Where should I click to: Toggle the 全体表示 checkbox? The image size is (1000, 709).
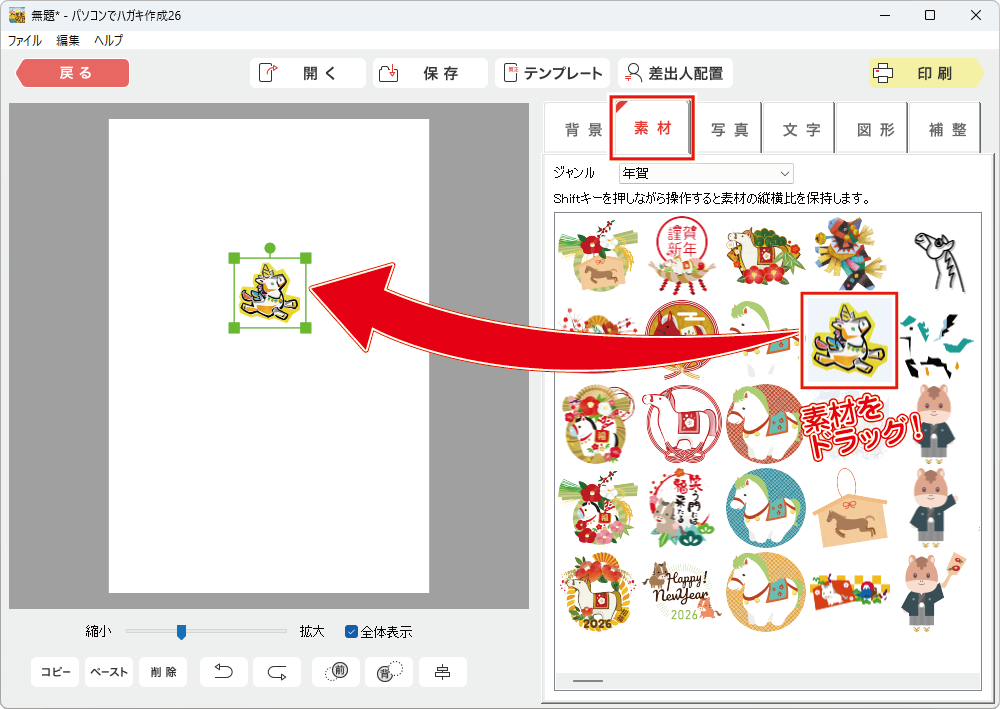pos(352,631)
